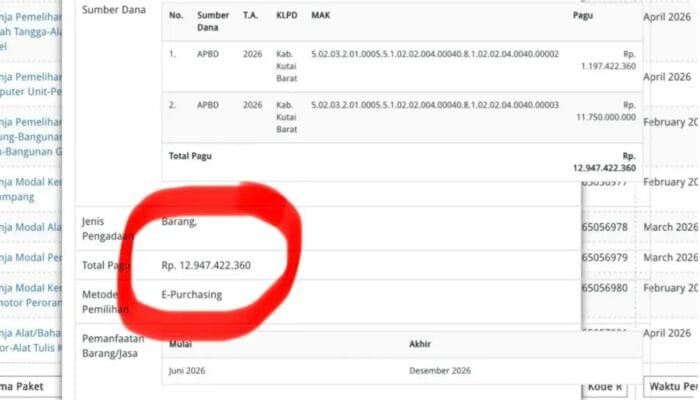Click the "Waktu Pe" column header
The image size is (700, 400).
click(672, 386)
